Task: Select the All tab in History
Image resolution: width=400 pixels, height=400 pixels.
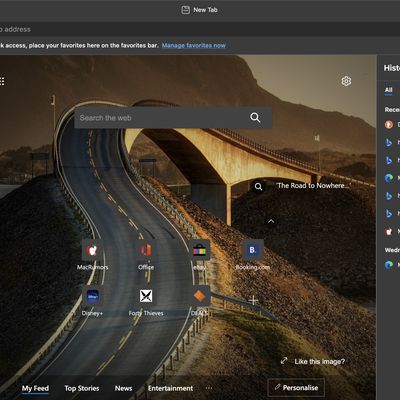Action: [389, 90]
